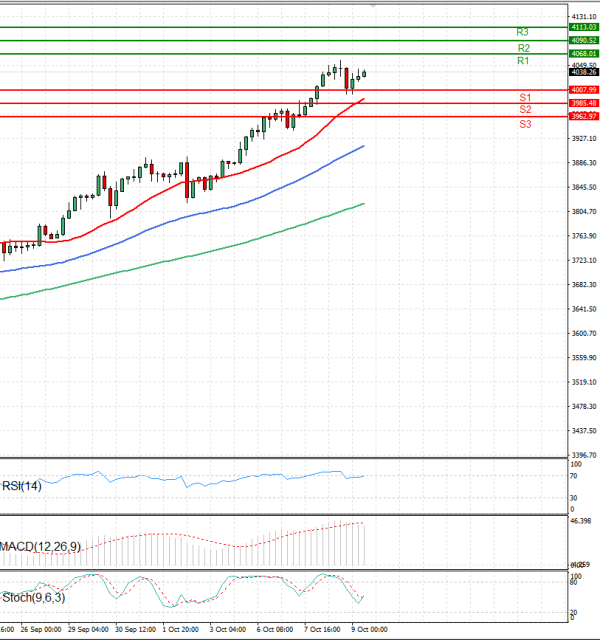Click the R3 resistance label
This screenshot has width=600, height=640.
[x=523, y=33]
